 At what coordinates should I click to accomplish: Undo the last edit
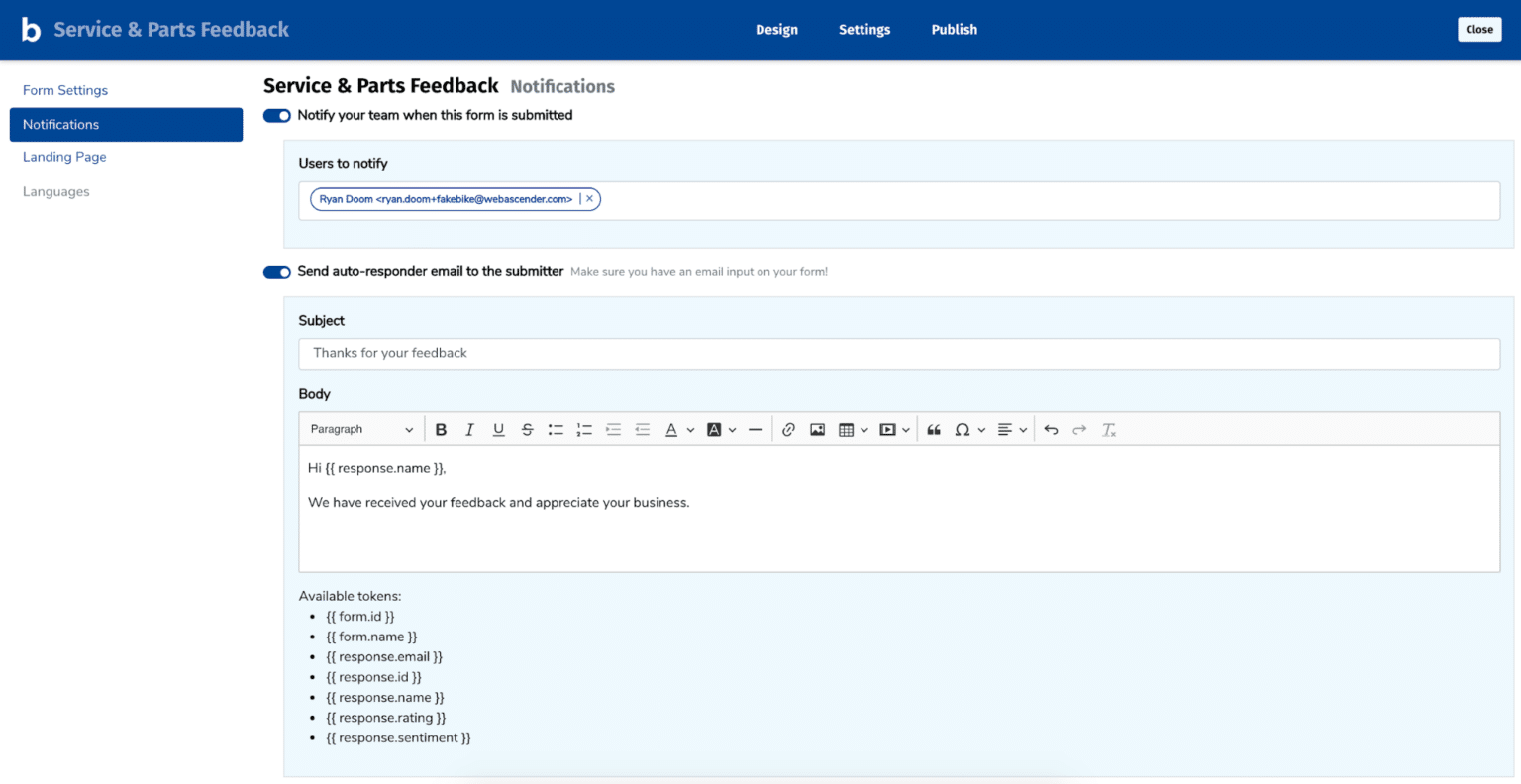tap(1051, 430)
